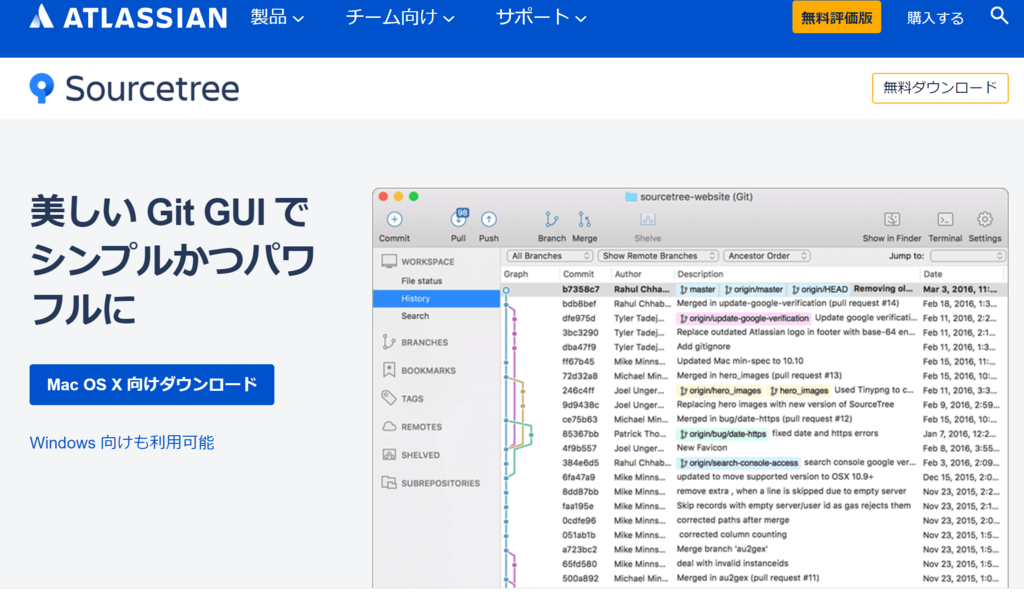This screenshot has height=601, width=1024.
Task: Click the 無料評価版 button
Action: pos(837,17)
